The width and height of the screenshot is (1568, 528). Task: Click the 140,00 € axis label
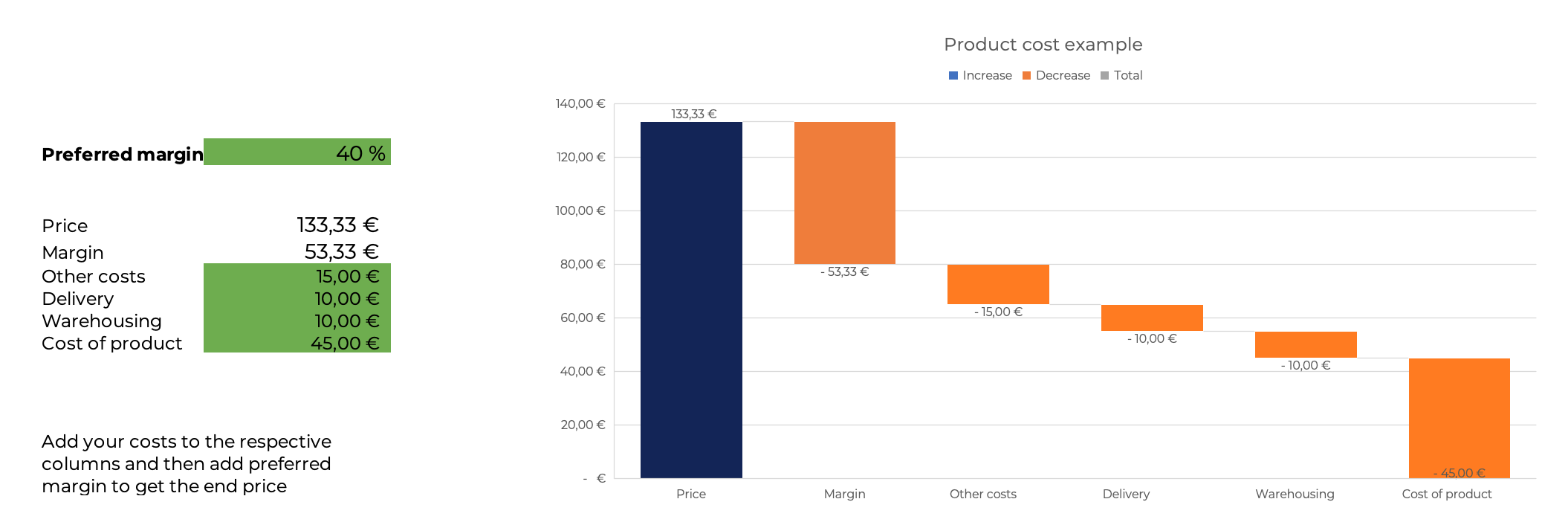point(580,103)
